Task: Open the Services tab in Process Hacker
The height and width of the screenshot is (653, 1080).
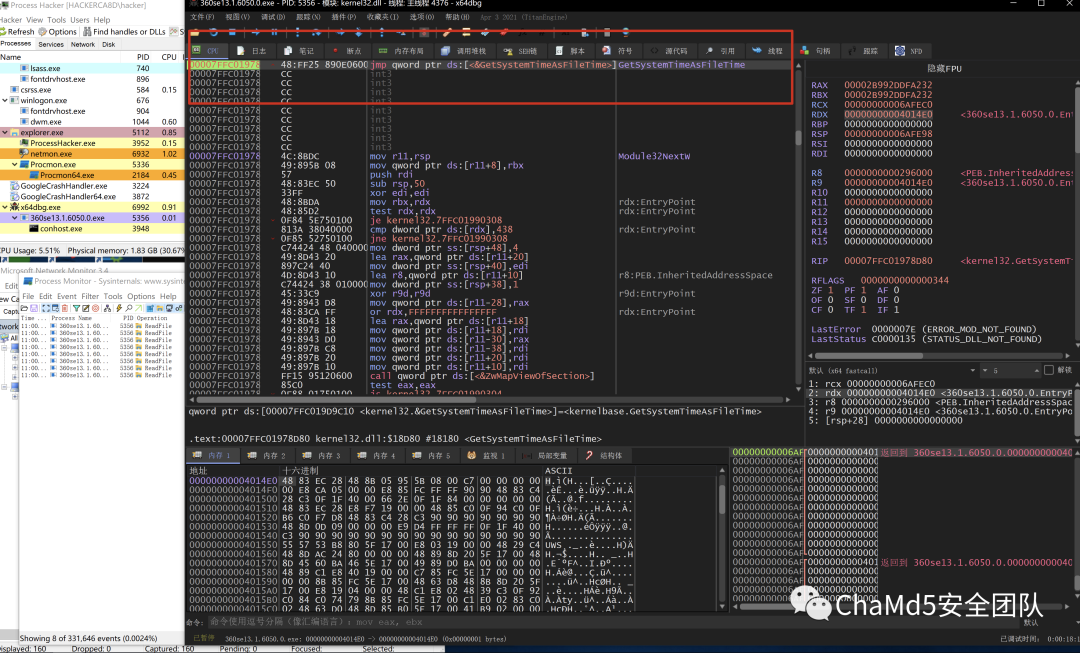Action: click(x=51, y=44)
